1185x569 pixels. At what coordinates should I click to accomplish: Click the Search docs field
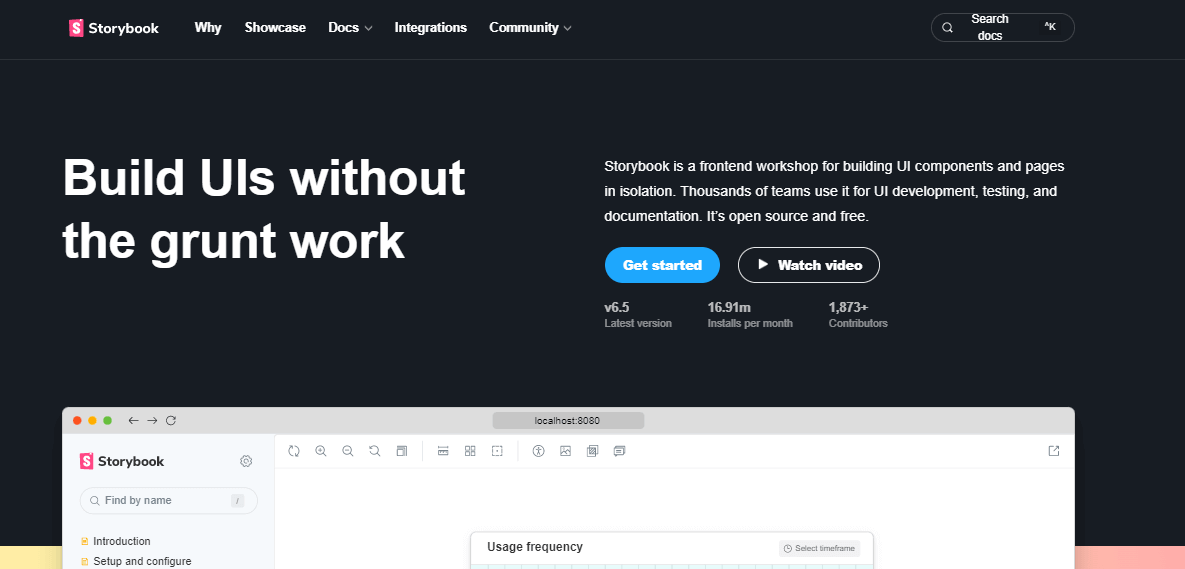pyautogui.click(x=1003, y=28)
